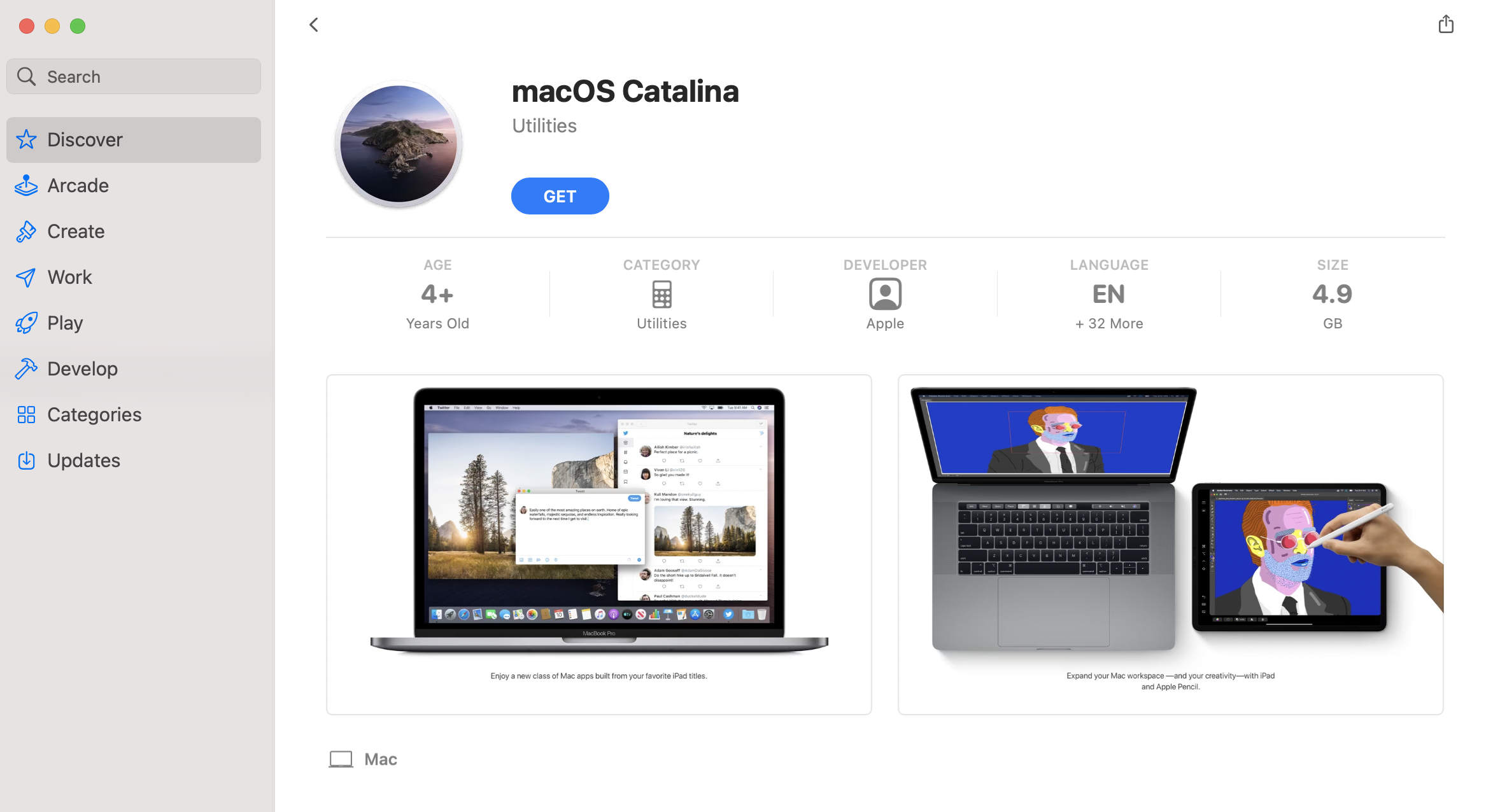This screenshot has width=1486, height=812.
Task: Open Apple developer page
Action: [885, 294]
